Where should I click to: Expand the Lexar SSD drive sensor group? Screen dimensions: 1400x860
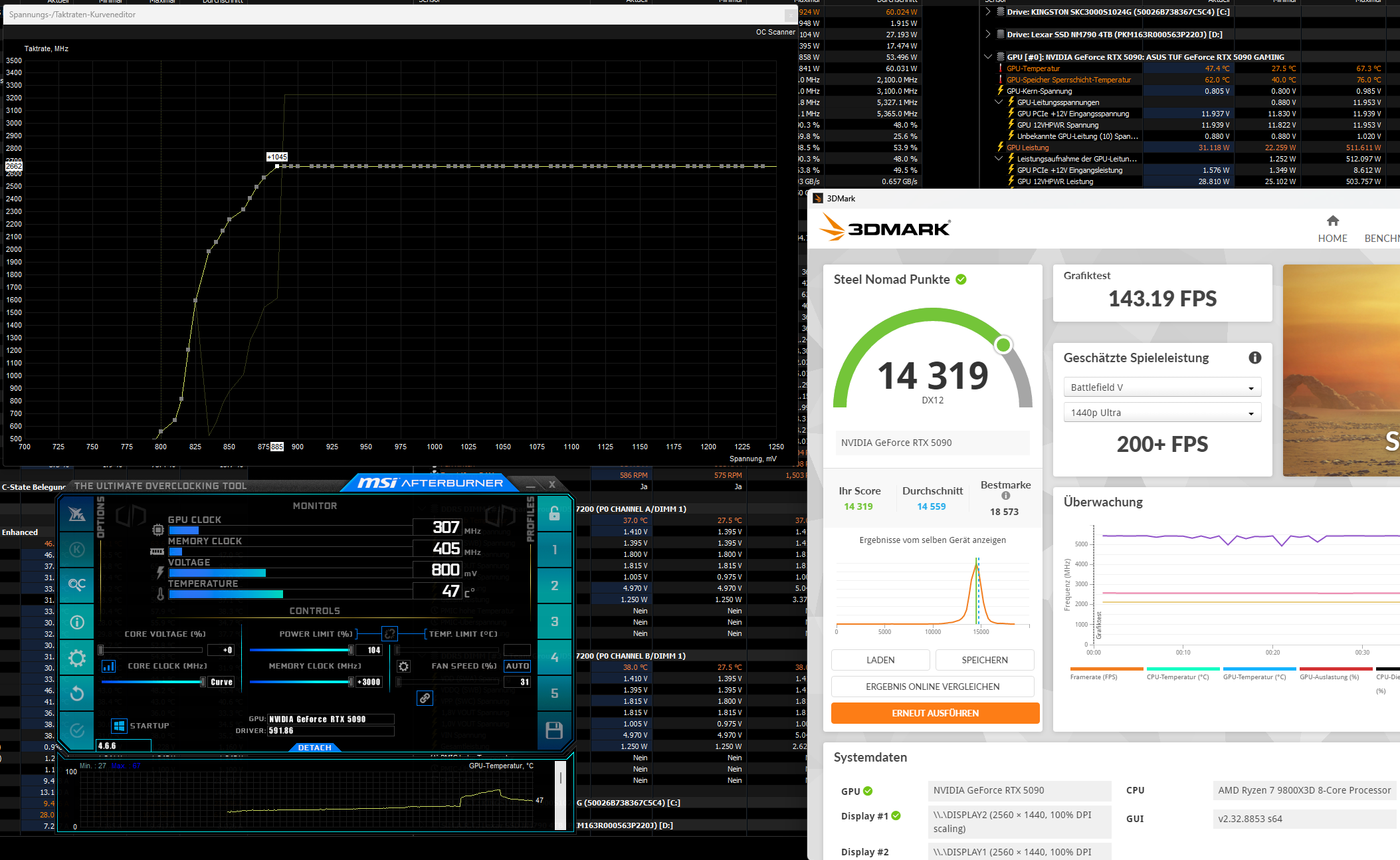[x=988, y=34]
